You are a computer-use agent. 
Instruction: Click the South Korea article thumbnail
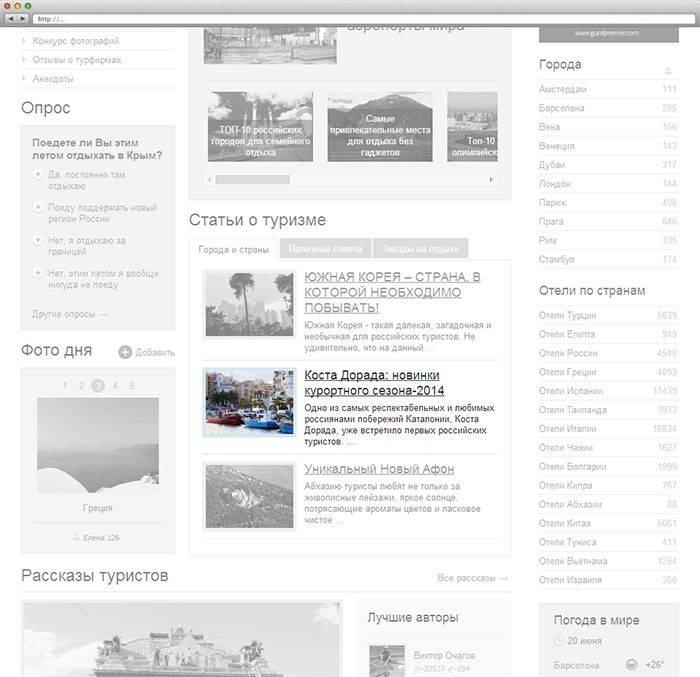tap(250, 304)
